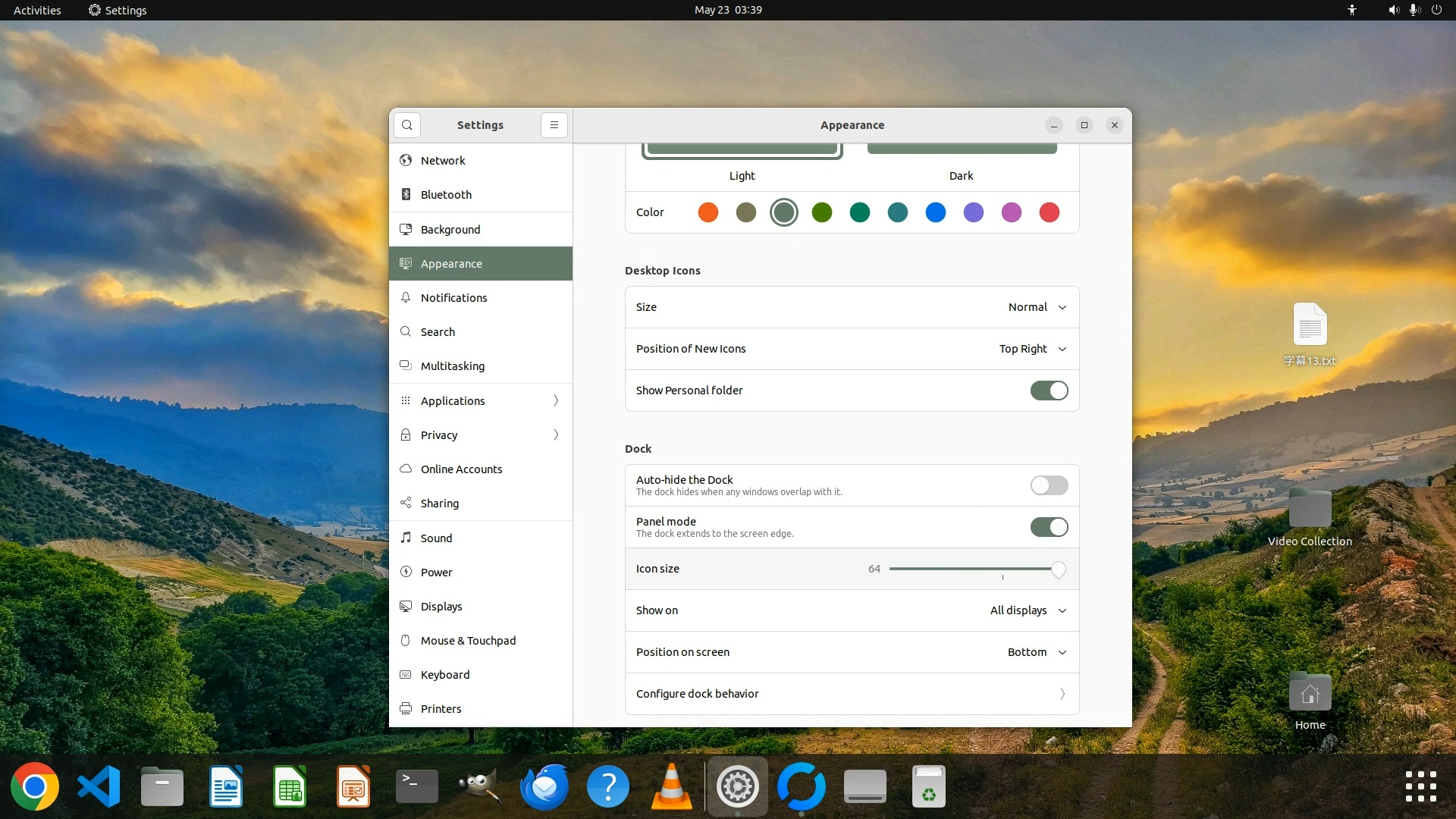Screen dimensions: 1456x819
Task: Open the desktop icon Size dropdown
Action: [1037, 307]
